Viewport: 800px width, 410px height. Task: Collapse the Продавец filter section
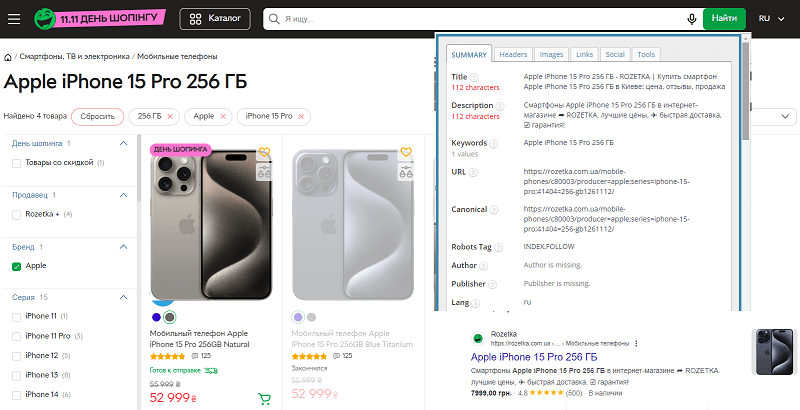point(123,195)
